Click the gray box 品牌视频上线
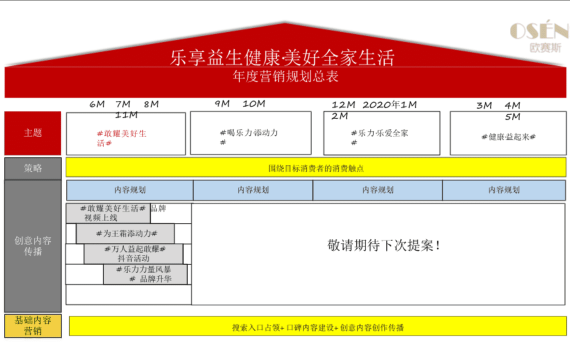This screenshot has width=570, height=360. (108, 213)
